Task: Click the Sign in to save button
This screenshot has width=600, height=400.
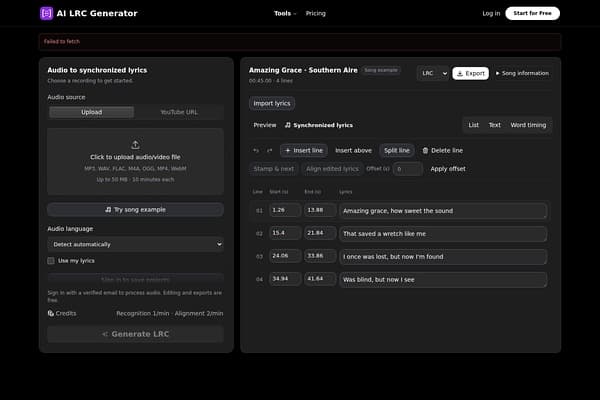Action: (135, 279)
